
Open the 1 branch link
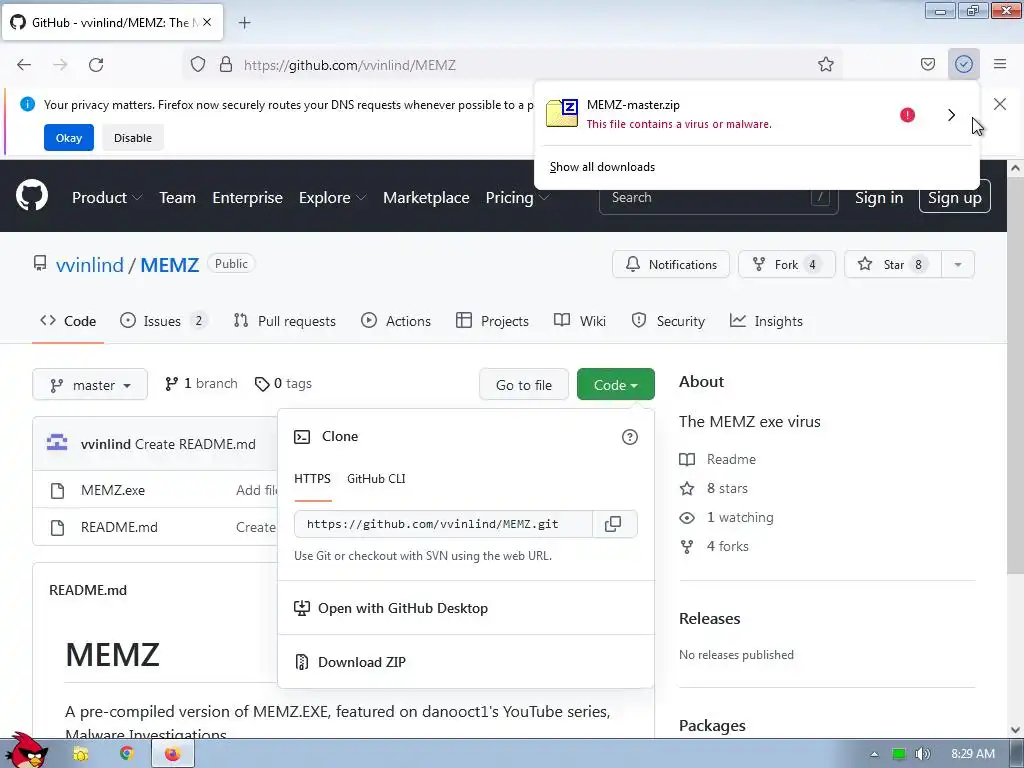(x=201, y=384)
